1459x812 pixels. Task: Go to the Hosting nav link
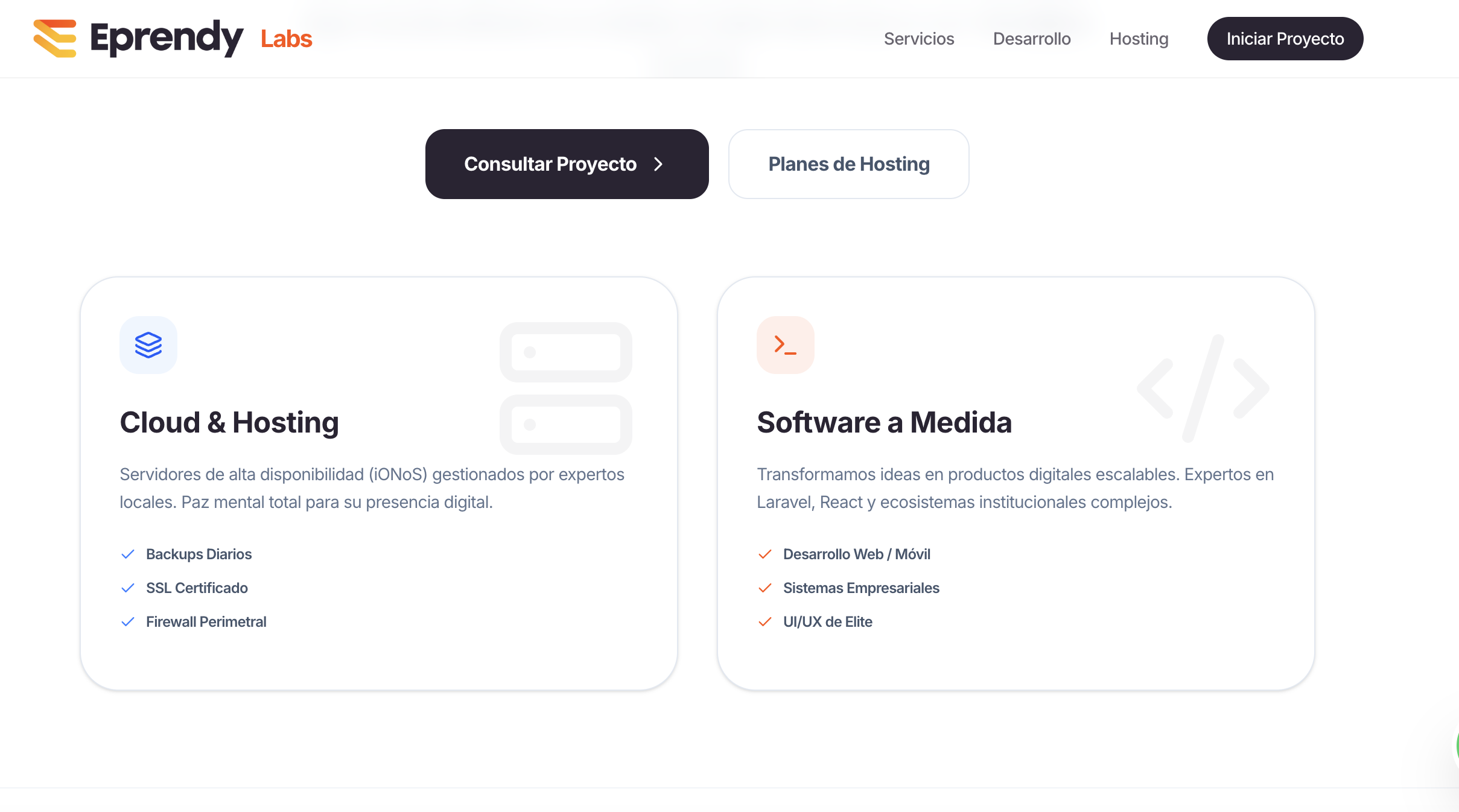coord(1139,39)
